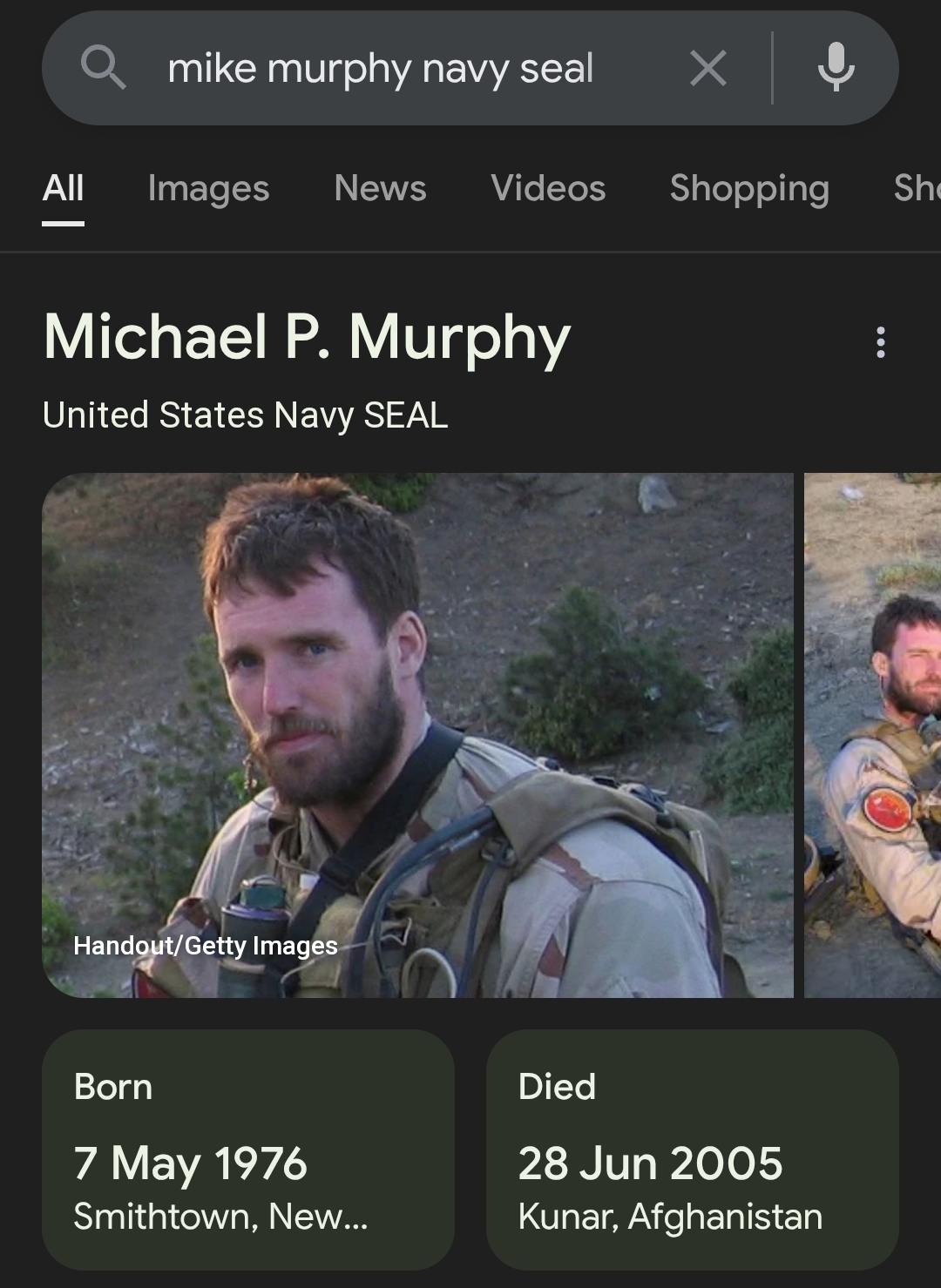Tap United States Navy SEAL subtitle
Screen dimensions: 941x1288
245,415
